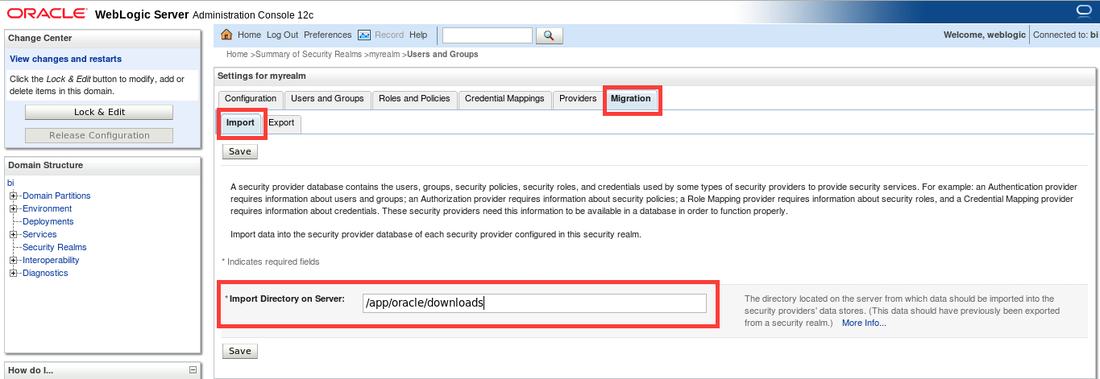Open Interoperability in Domain Structure

51,260
